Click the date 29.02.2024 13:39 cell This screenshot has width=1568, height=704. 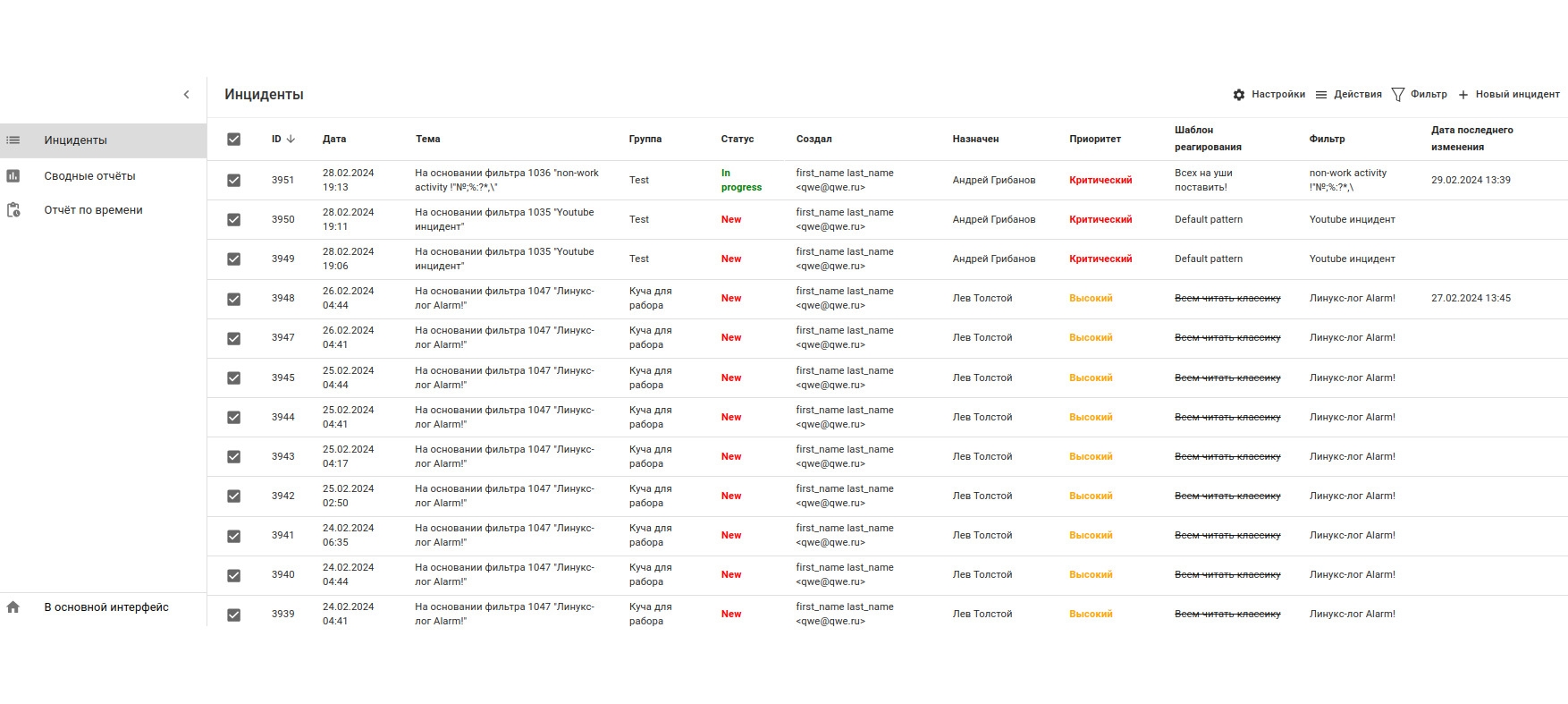click(x=1471, y=181)
